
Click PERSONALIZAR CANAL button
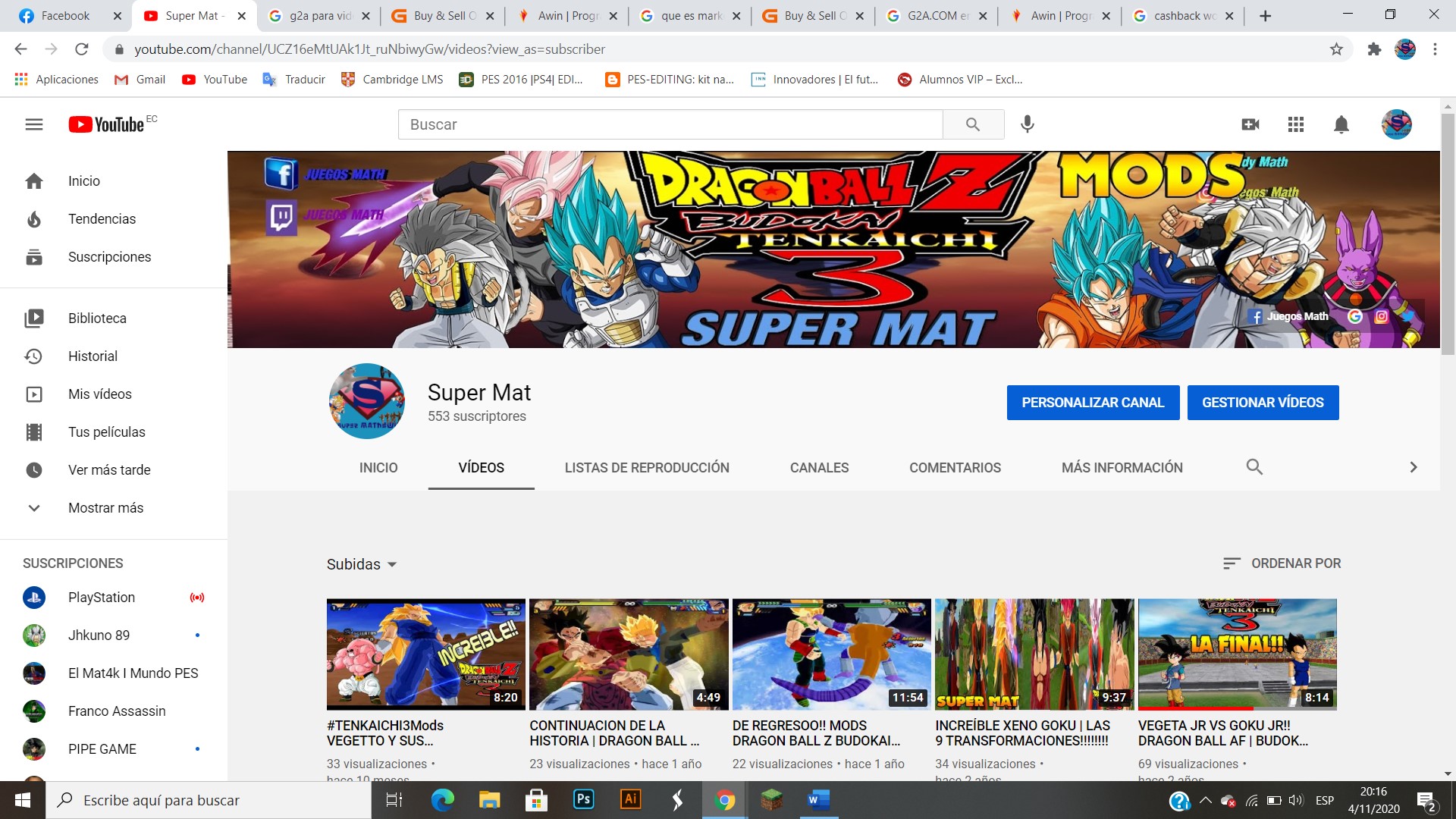pos(1093,403)
